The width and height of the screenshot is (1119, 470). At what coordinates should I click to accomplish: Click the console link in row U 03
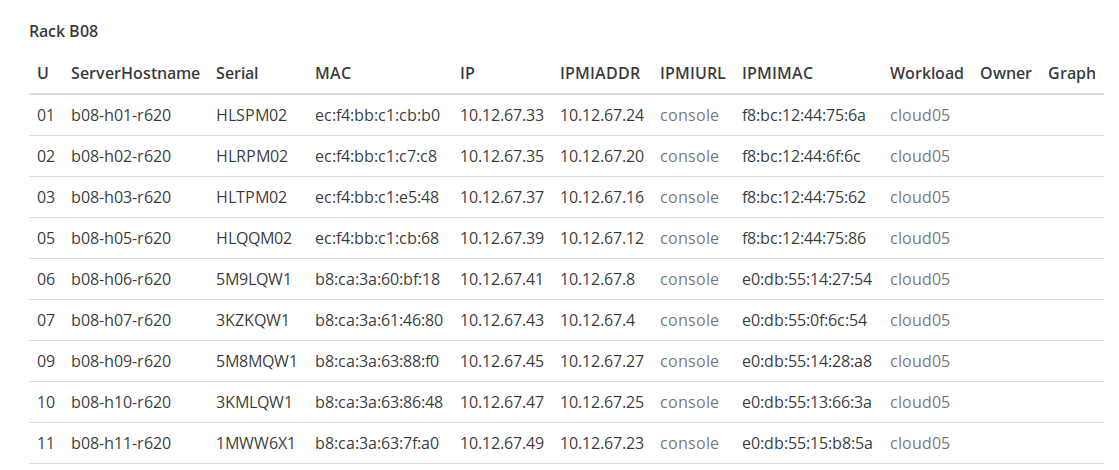[689, 197]
